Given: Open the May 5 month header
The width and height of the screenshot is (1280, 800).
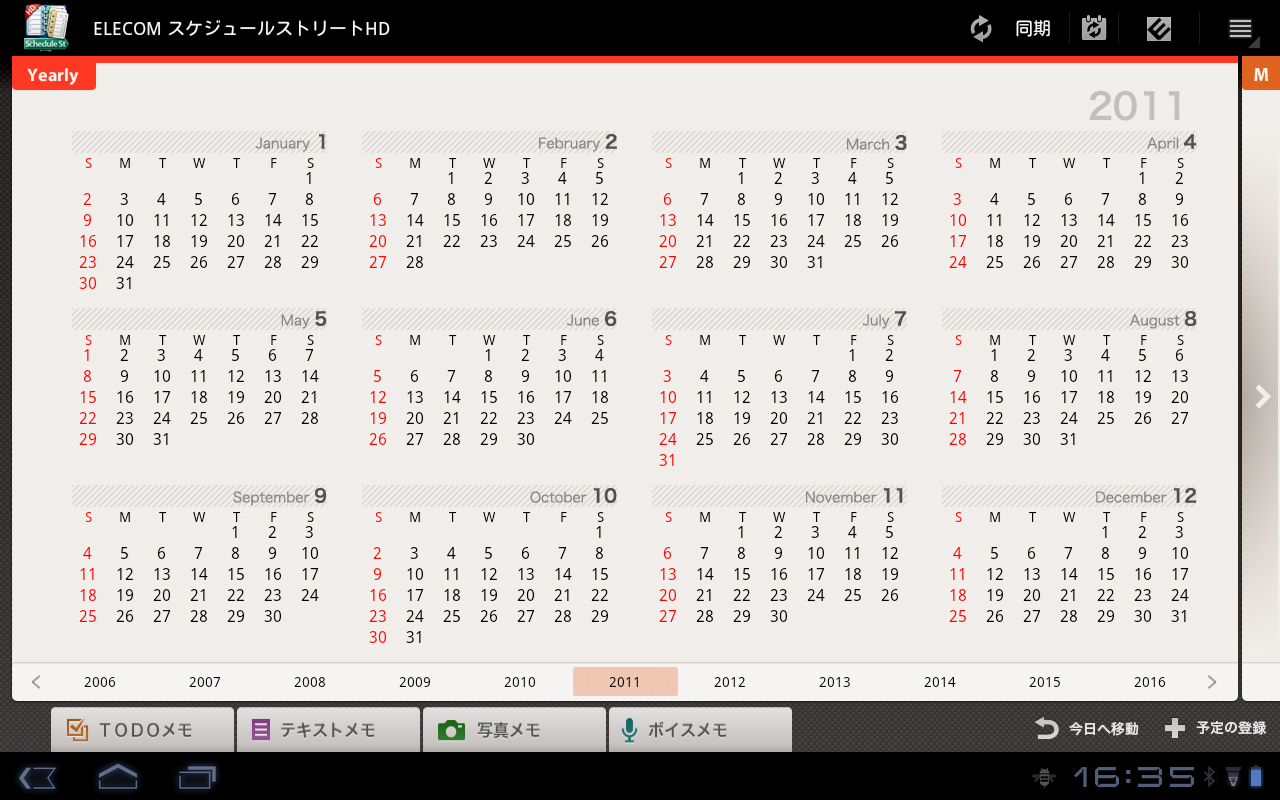Looking at the screenshot, I should click(x=200, y=319).
